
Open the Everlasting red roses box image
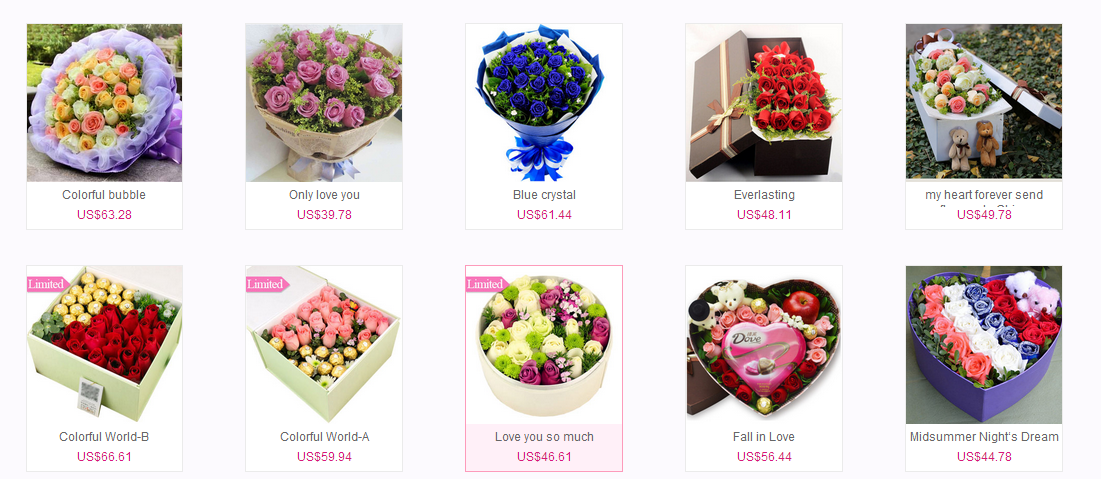click(x=764, y=103)
